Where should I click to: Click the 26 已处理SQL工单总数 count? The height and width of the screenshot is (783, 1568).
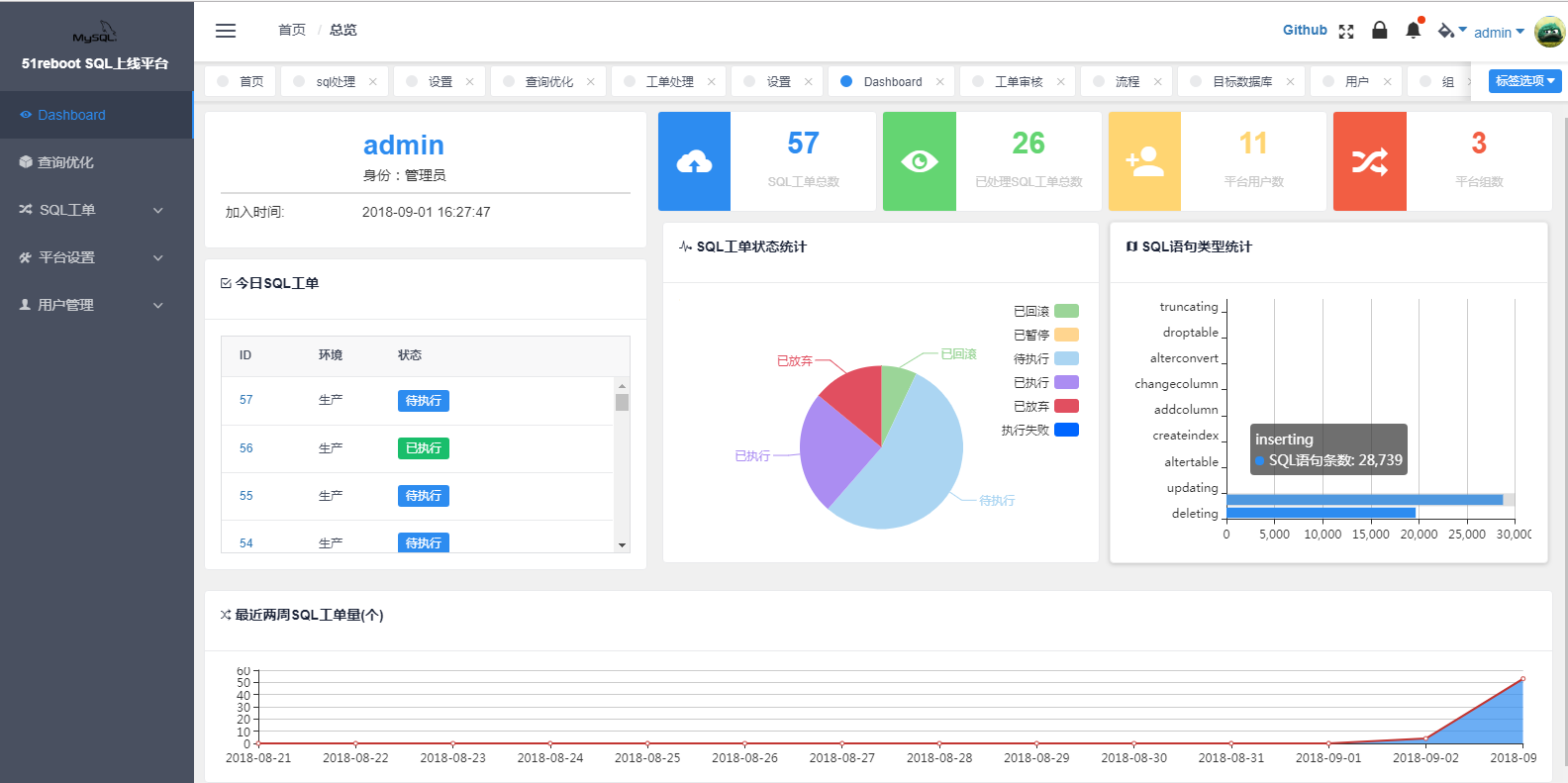point(1029,144)
